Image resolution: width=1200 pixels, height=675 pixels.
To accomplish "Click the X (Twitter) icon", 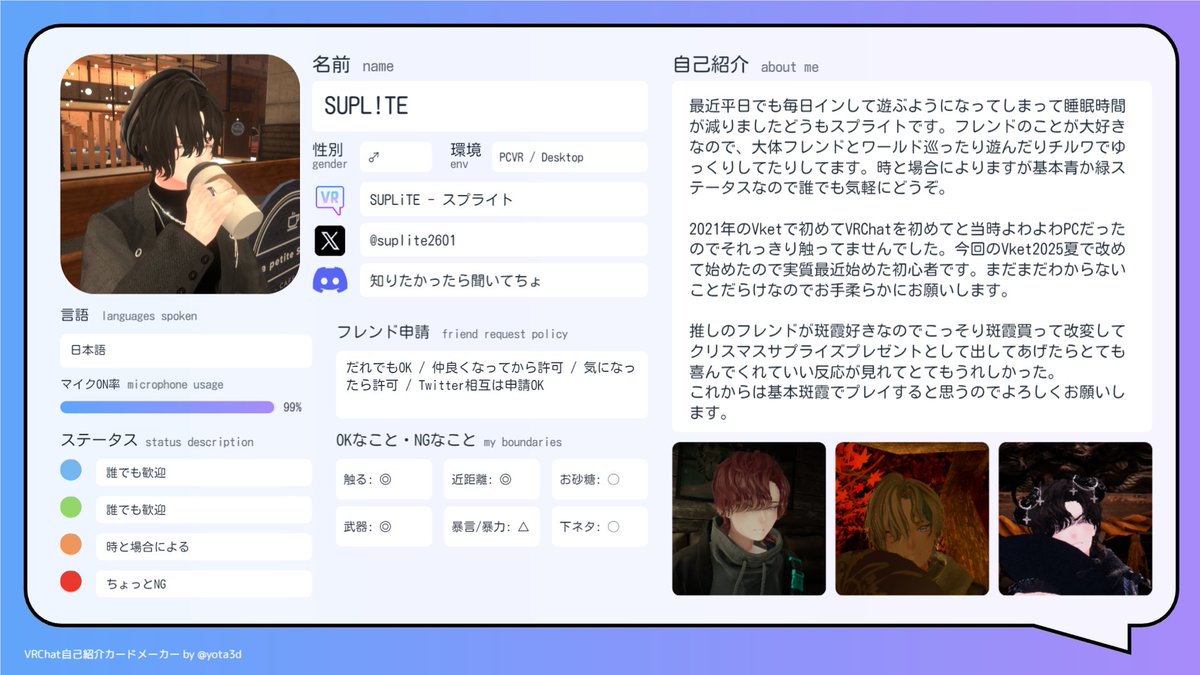I will (330, 240).
